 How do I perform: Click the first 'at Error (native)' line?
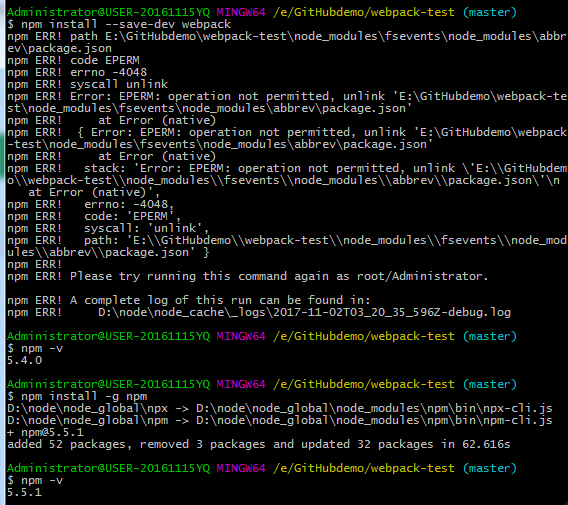pos(112,120)
